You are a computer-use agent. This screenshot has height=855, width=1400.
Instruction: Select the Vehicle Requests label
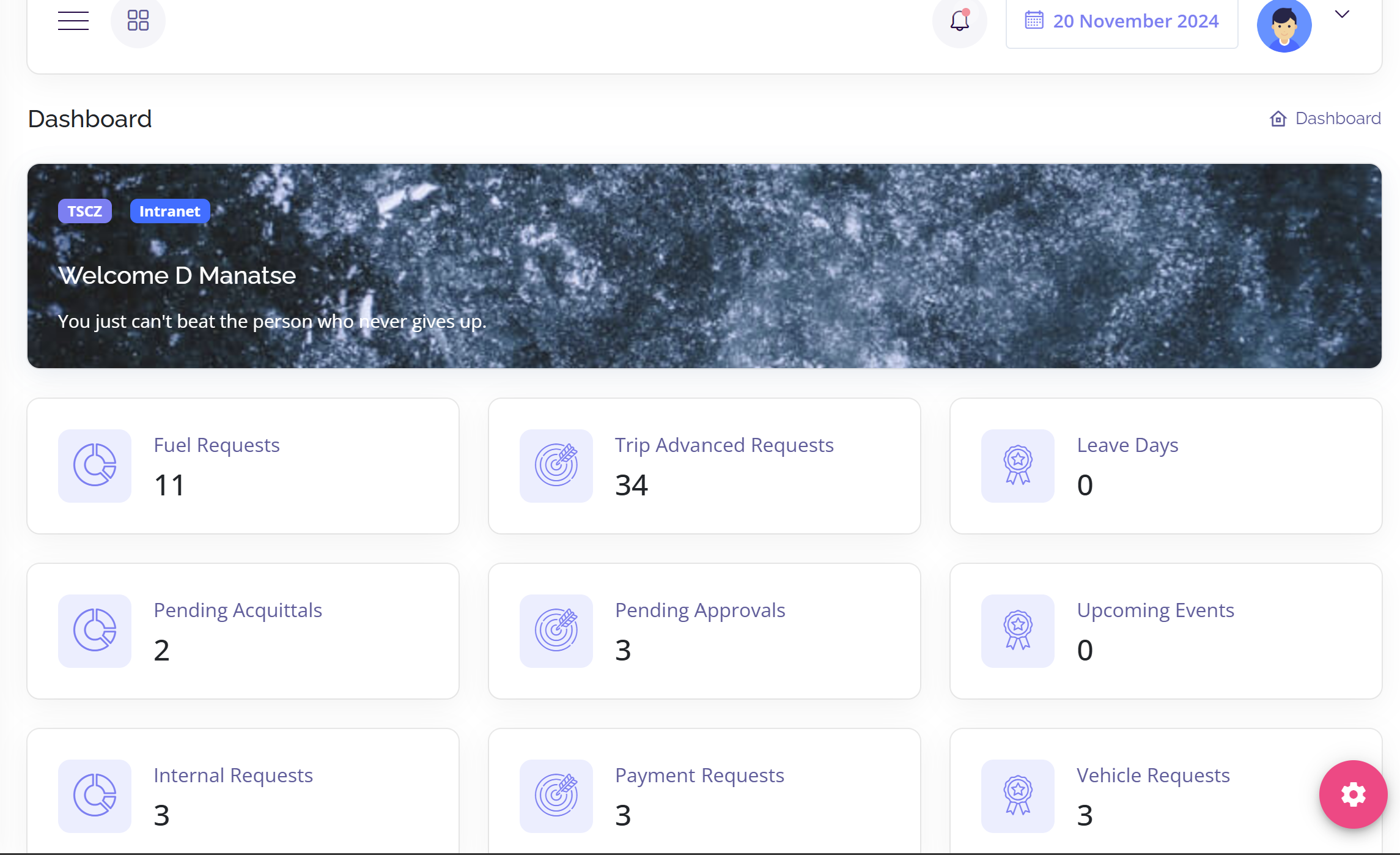(x=1152, y=775)
